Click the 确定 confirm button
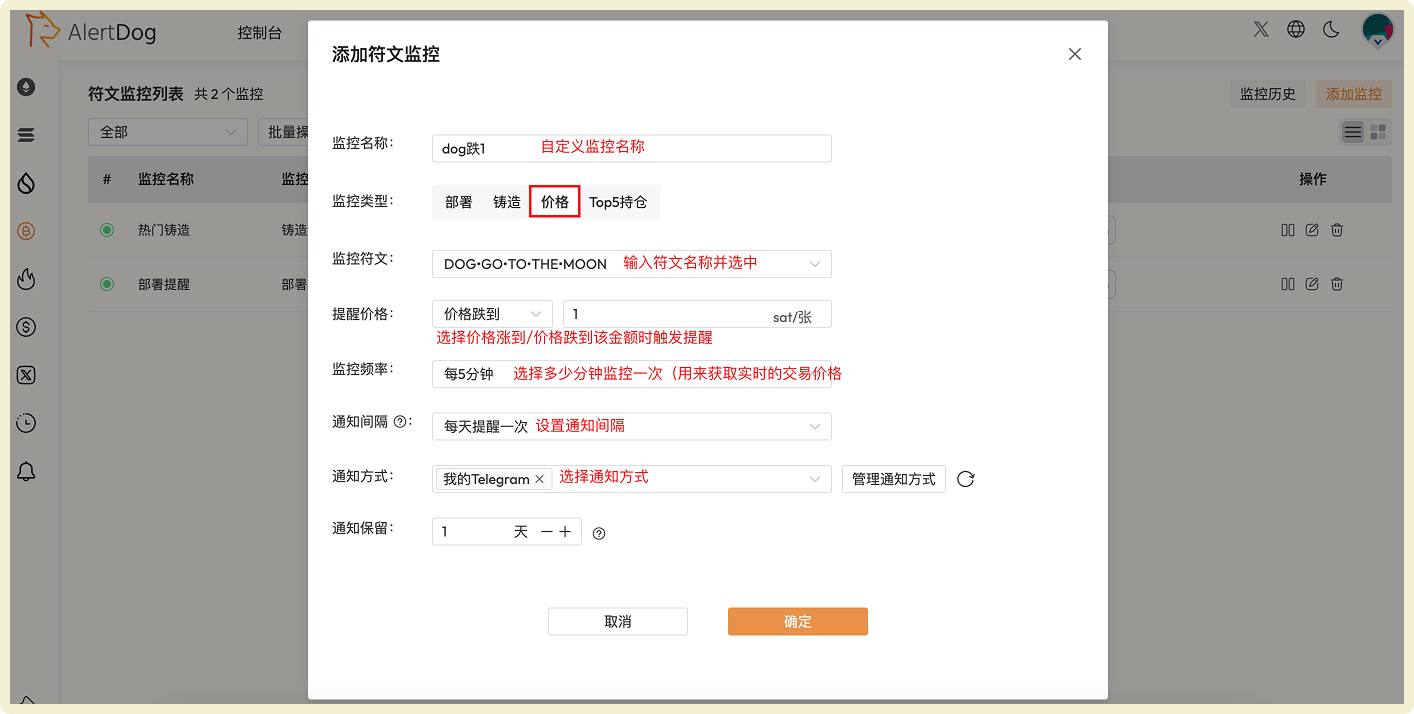Screen dimensions: 1414x714 (797, 621)
